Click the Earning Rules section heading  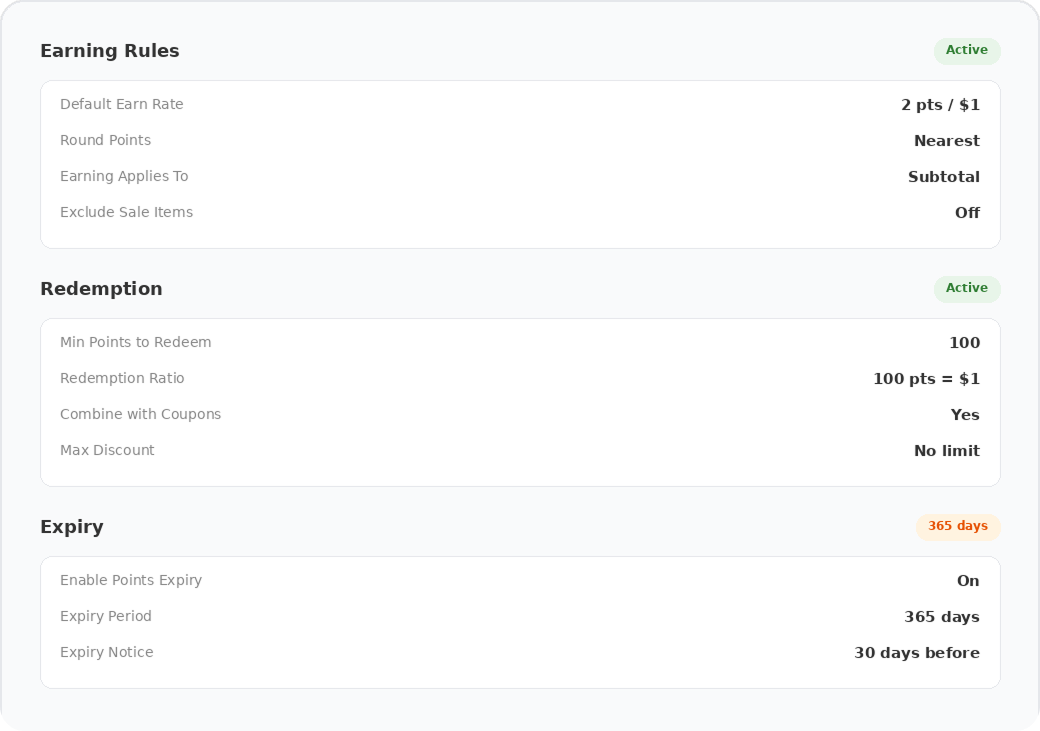point(110,51)
